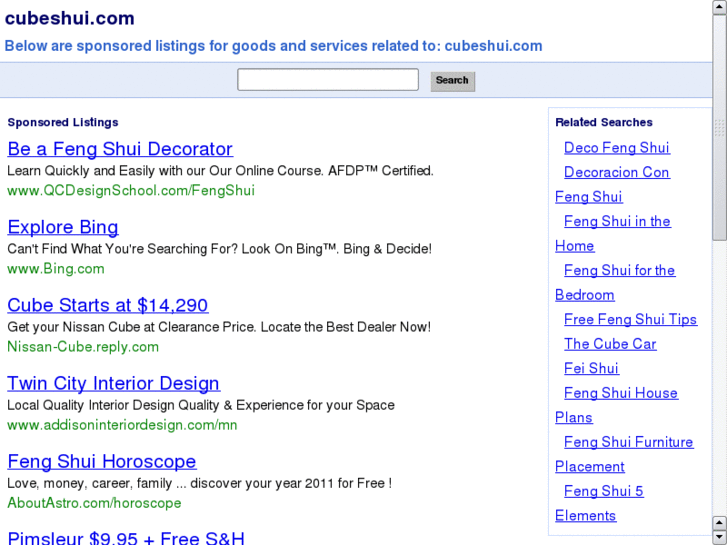Click the AboutAstro.com/horoscope URL
Image resolution: width=727 pixels, height=545 pixels.
pos(94,503)
